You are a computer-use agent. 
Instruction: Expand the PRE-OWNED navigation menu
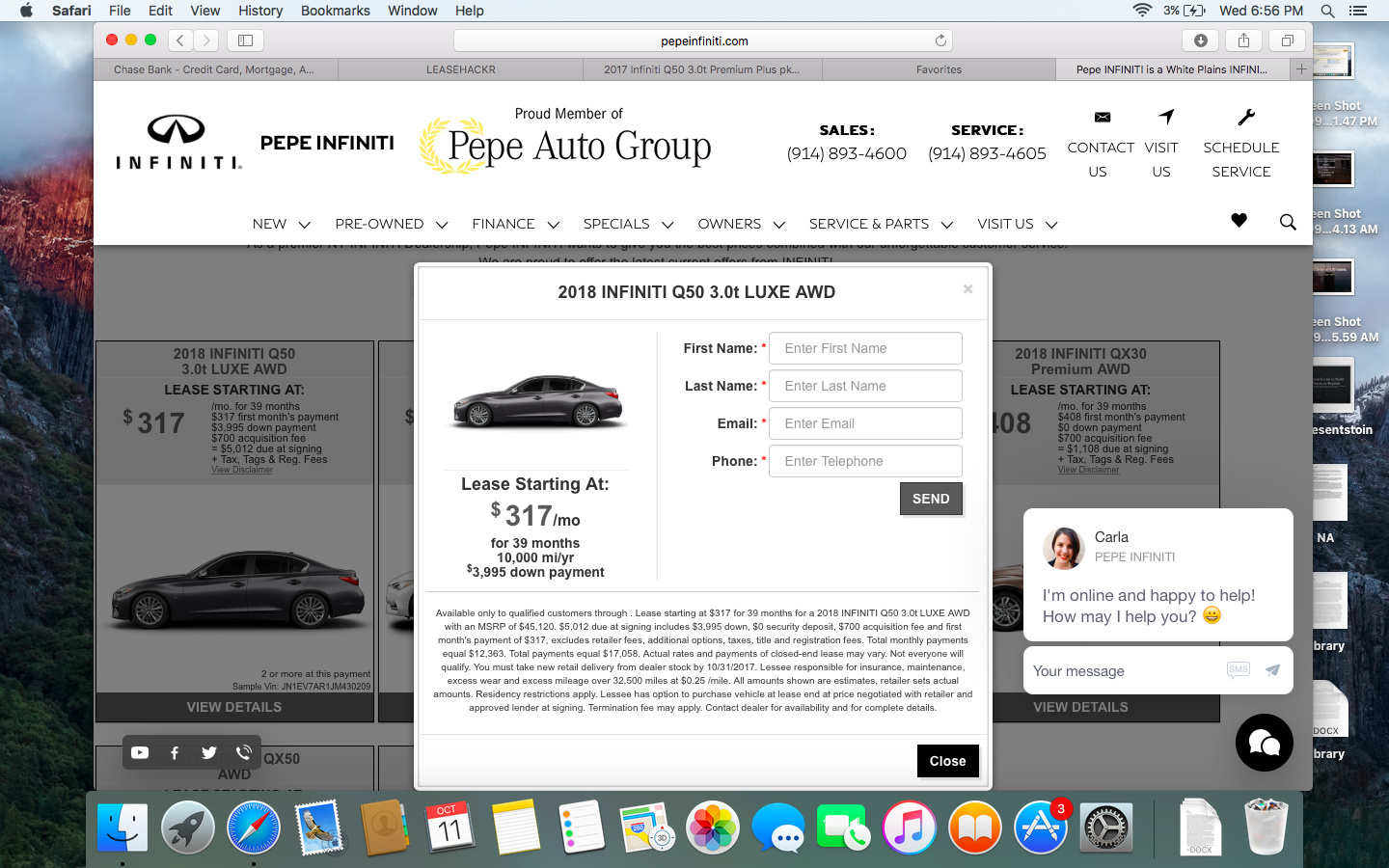pyautogui.click(x=392, y=224)
